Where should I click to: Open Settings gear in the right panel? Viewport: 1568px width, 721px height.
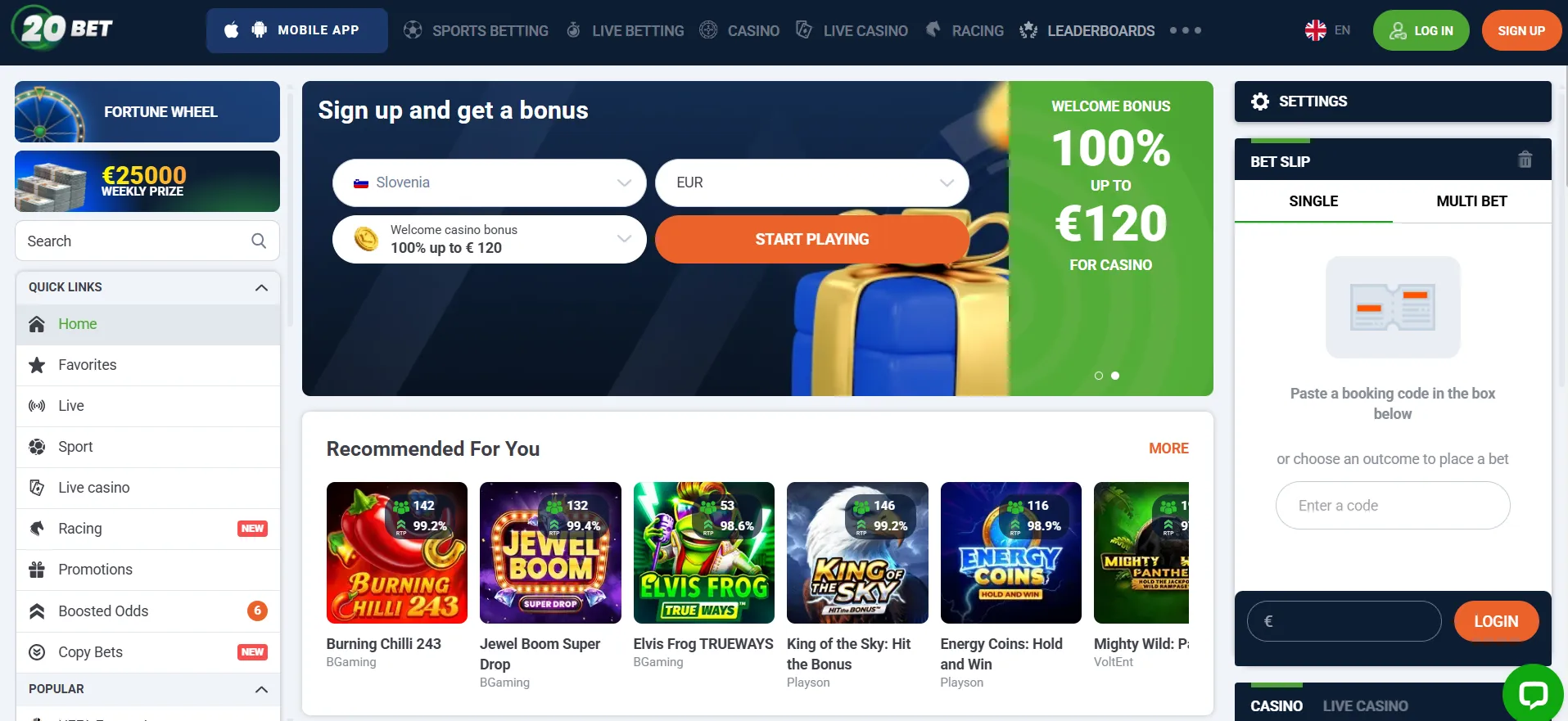[x=1260, y=101]
